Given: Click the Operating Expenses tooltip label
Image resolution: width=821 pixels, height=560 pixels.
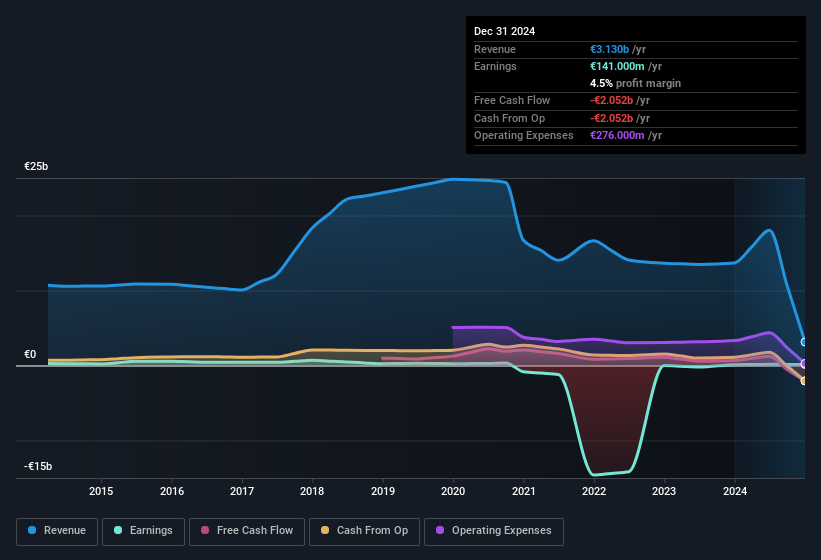Looking at the screenshot, I should (524, 135).
